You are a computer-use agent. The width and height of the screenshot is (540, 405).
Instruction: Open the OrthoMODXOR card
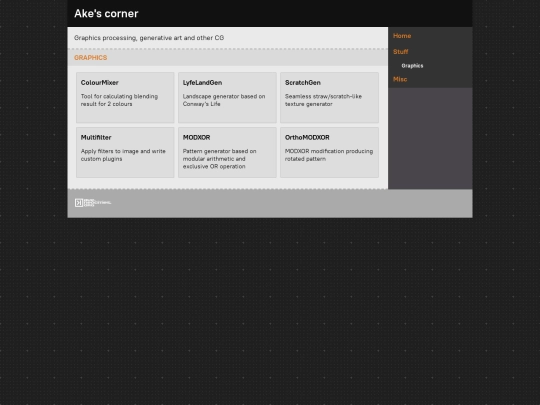[x=329, y=153]
